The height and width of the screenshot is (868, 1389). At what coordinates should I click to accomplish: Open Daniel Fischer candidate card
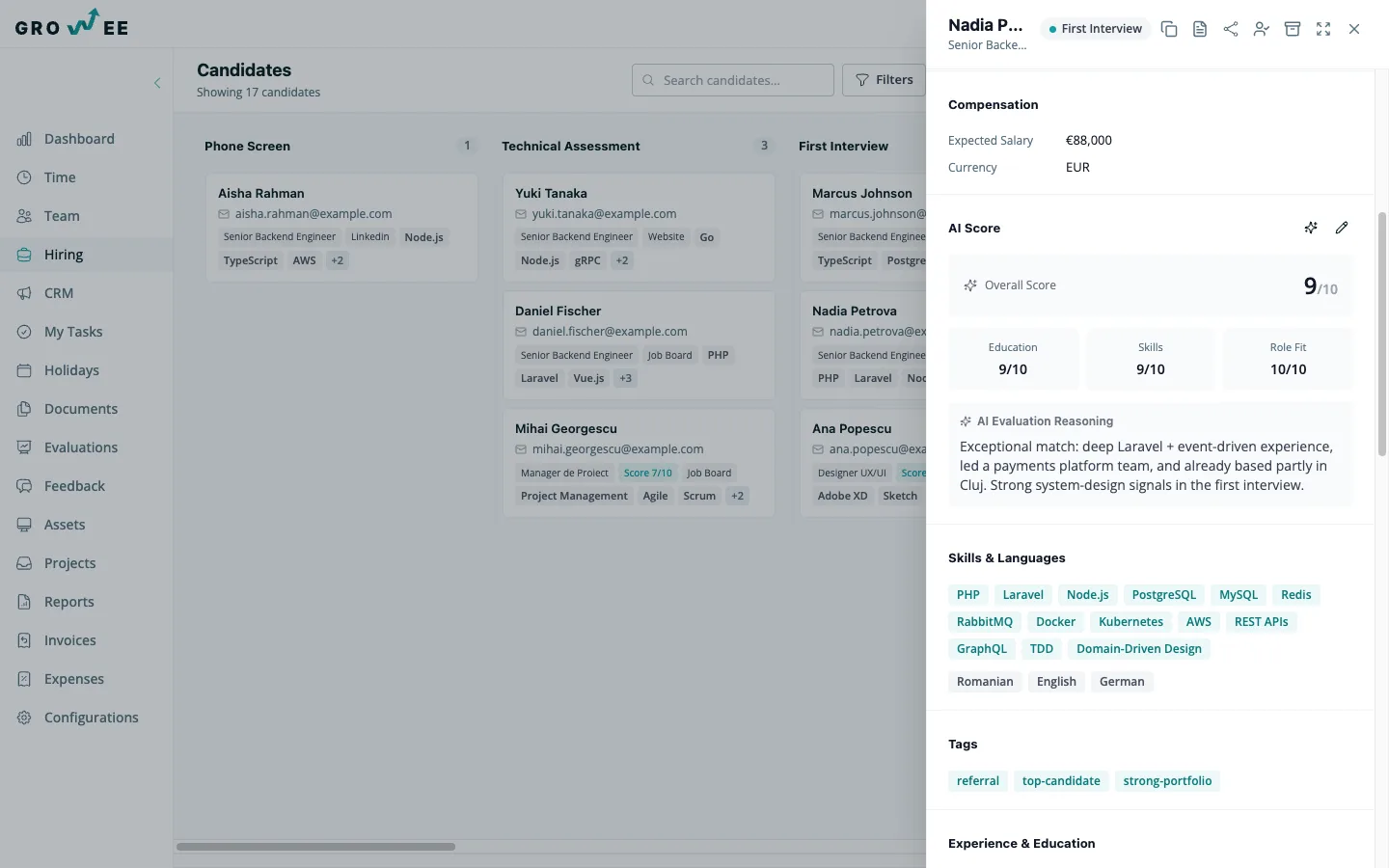pos(639,345)
